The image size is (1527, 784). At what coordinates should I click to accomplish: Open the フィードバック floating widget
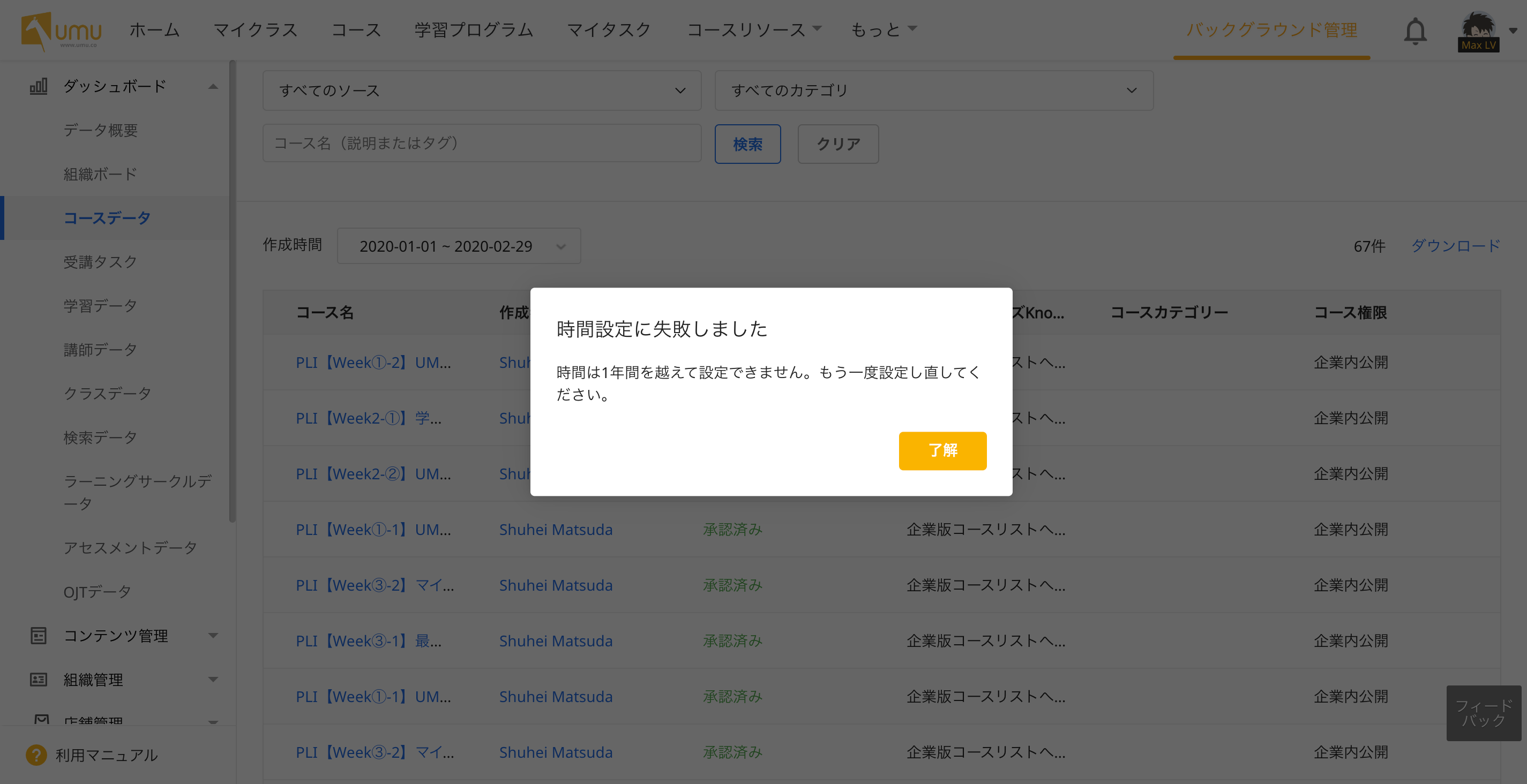click(1483, 713)
